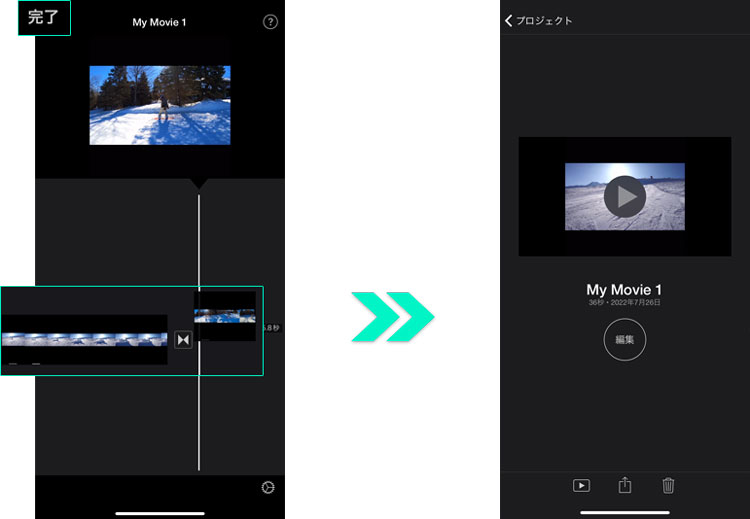This screenshot has width=750, height=519.
Task: Open project settings gear icon
Action: point(268,487)
